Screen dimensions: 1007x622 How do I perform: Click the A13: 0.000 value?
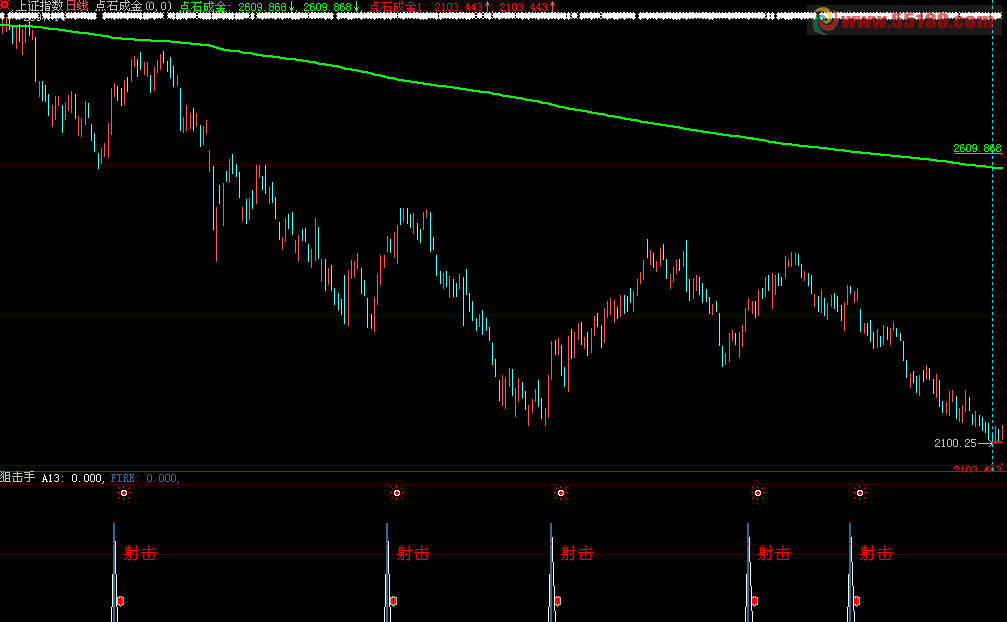pos(72,478)
